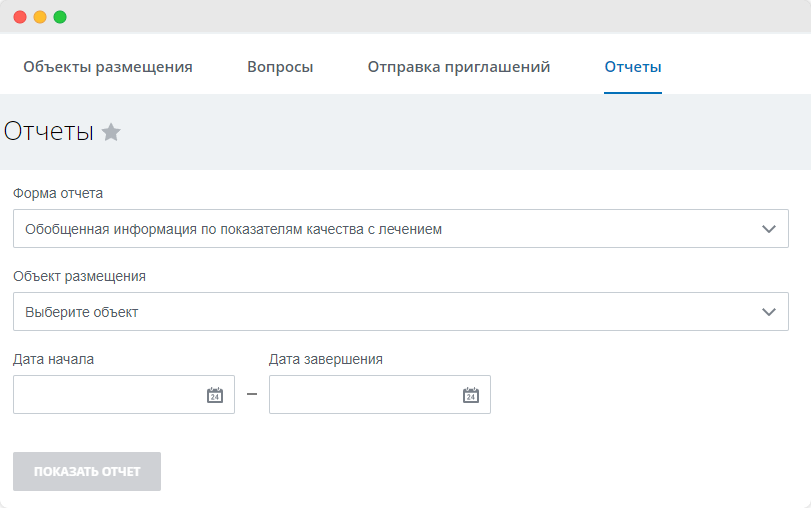The width and height of the screenshot is (811, 508).
Task: Open the calendar for Дата начала
Action: (x=215, y=395)
